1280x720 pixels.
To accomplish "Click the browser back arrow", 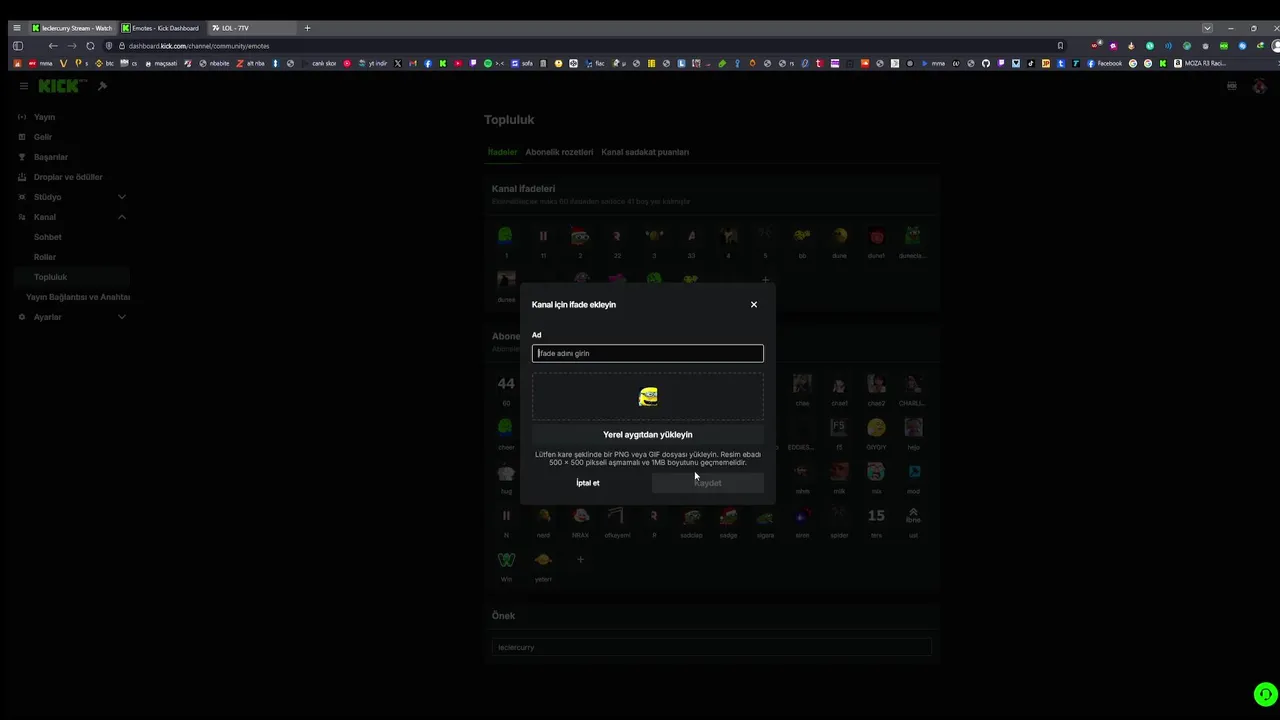I will pyautogui.click(x=53, y=46).
